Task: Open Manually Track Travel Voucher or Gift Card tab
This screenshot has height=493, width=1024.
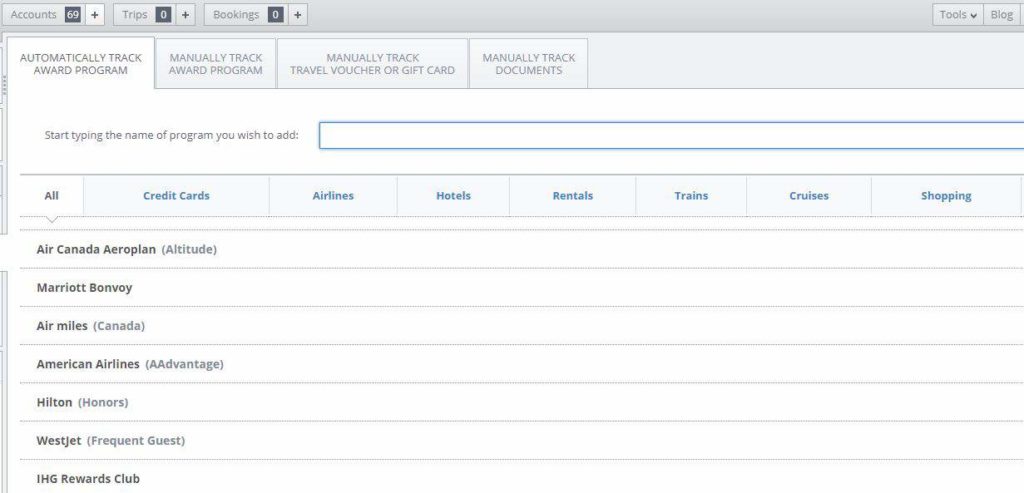Action: (372, 64)
